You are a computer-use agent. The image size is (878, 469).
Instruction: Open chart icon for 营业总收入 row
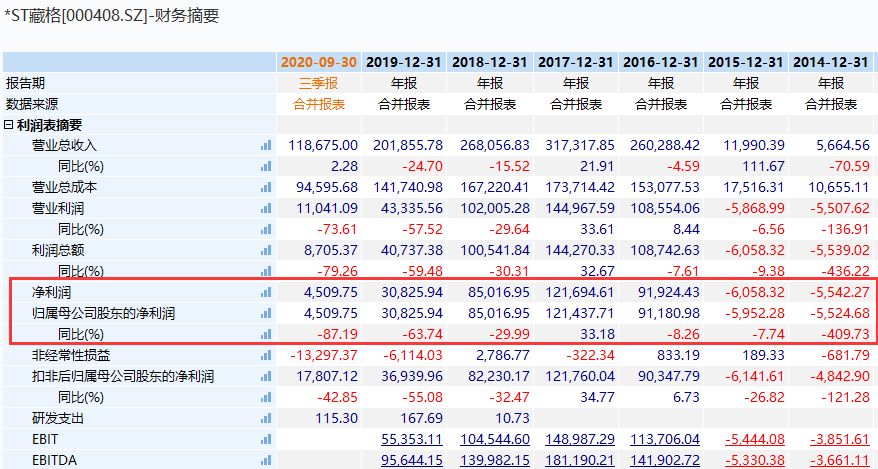point(266,146)
